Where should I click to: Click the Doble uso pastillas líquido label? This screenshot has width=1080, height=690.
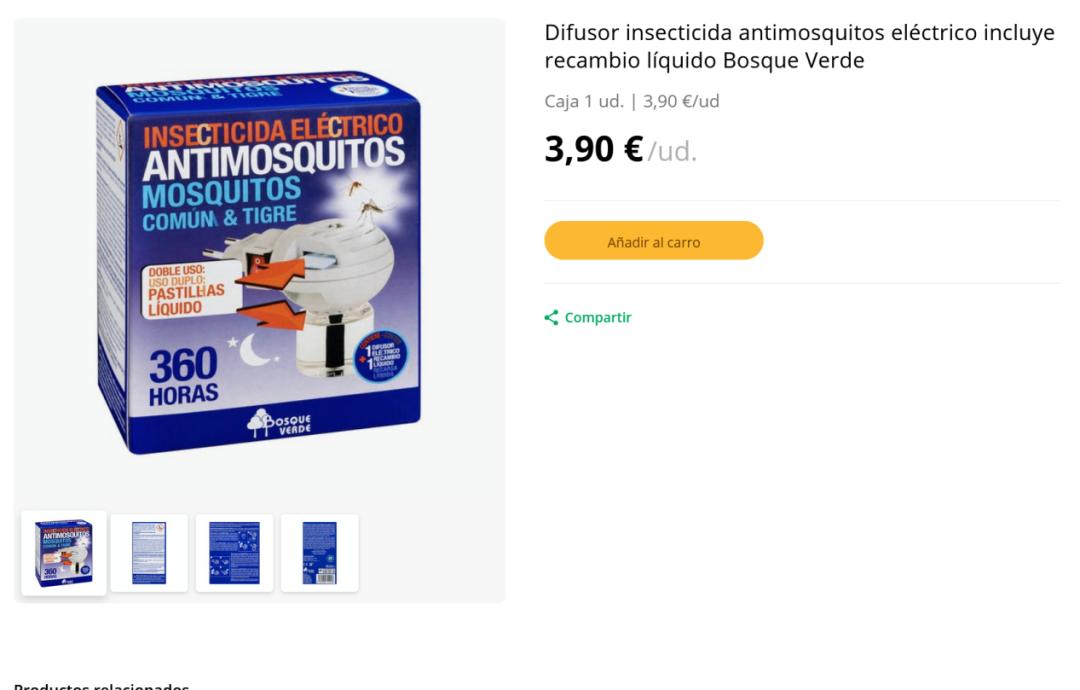click(x=191, y=291)
